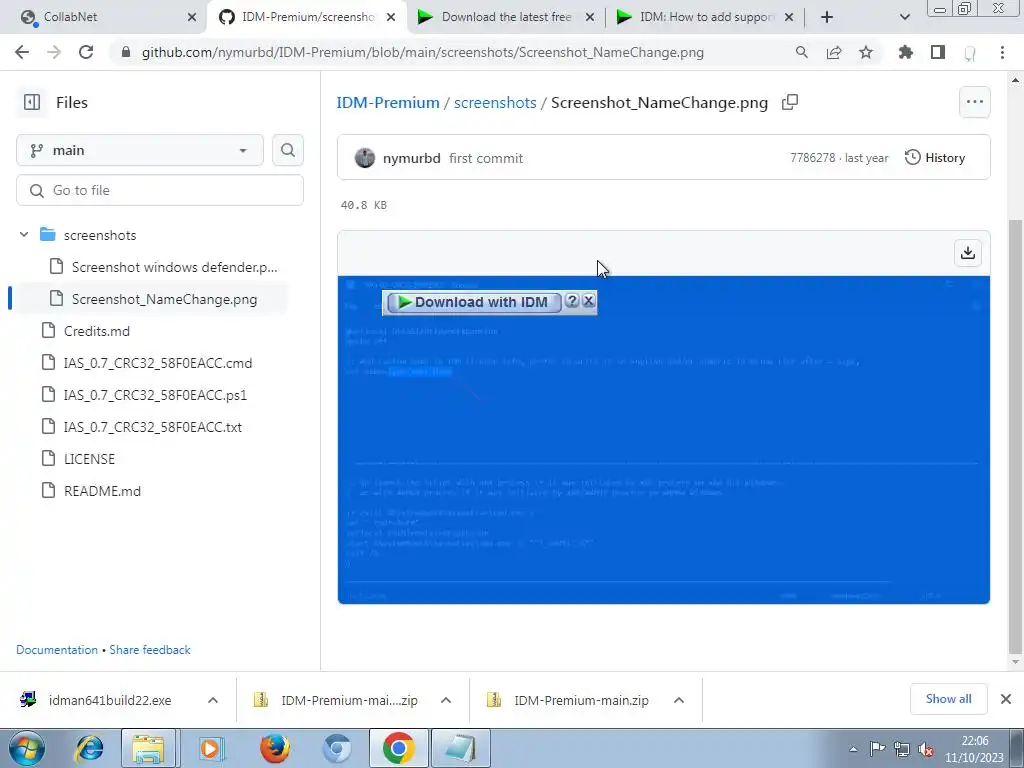
Task: Show hidden system tray icons
Action: tap(853, 750)
